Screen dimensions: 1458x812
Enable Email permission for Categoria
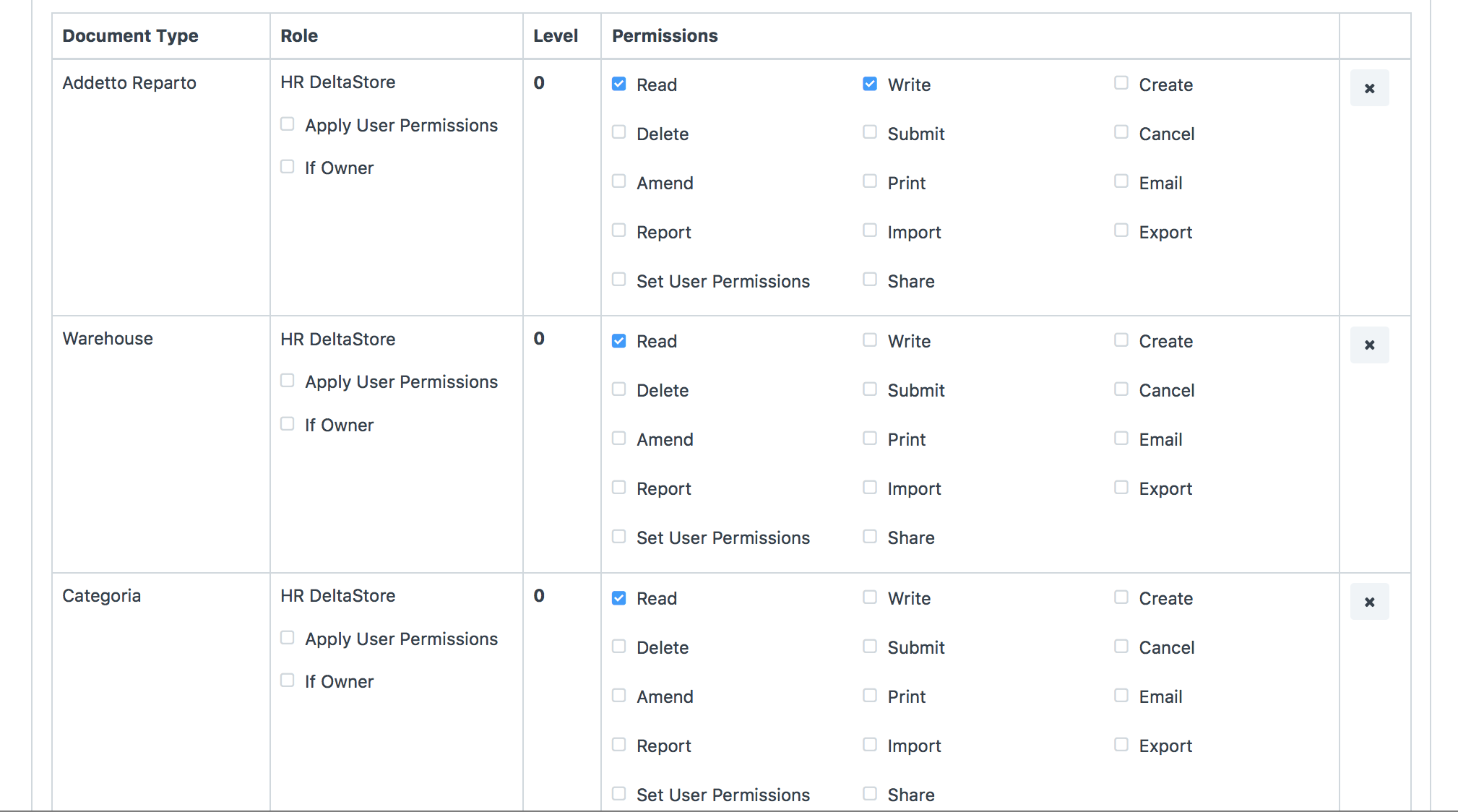click(x=1121, y=696)
